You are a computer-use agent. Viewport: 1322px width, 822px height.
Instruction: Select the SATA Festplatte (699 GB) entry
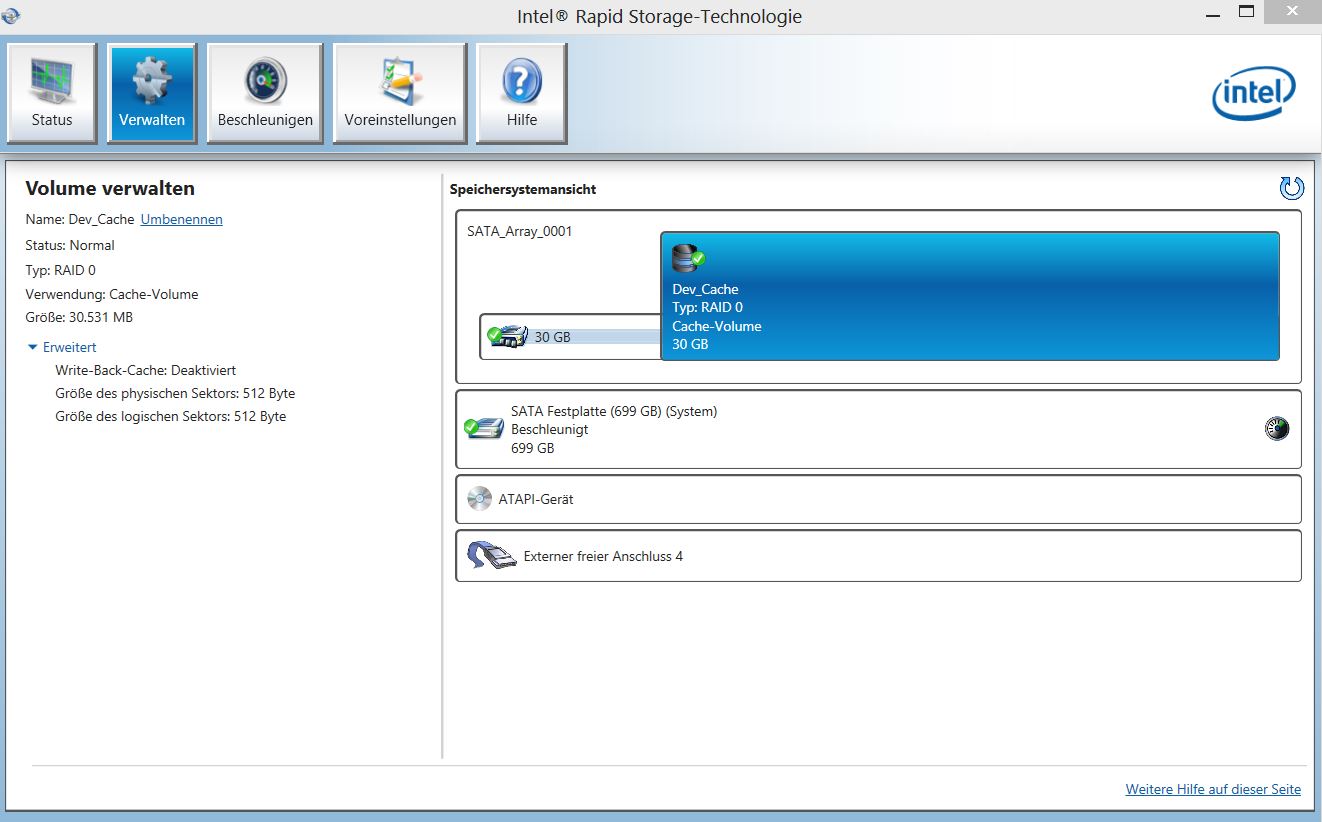[x=878, y=429]
